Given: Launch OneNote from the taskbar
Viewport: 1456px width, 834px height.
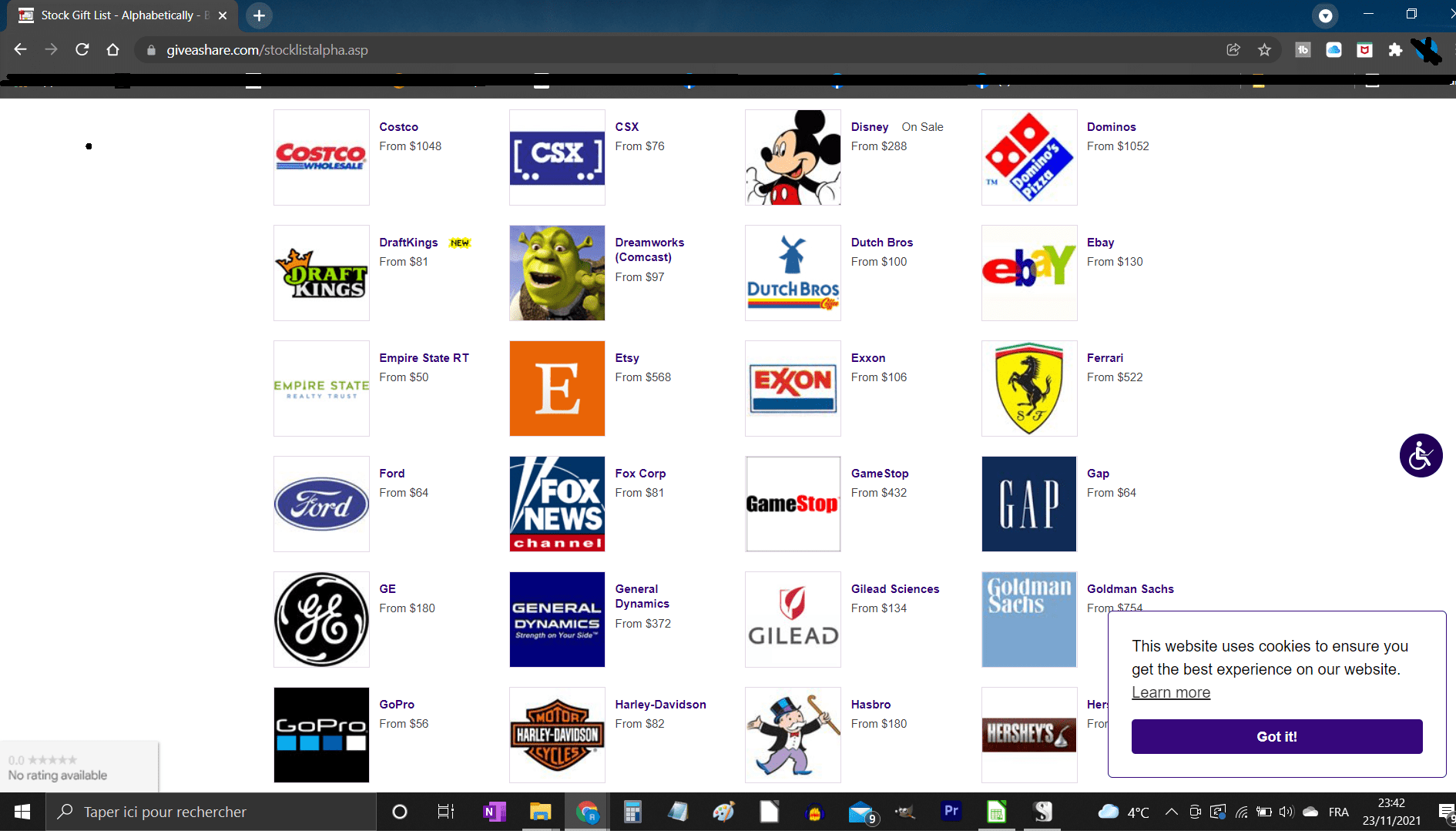Looking at the screenshot, I should (494, 812).
